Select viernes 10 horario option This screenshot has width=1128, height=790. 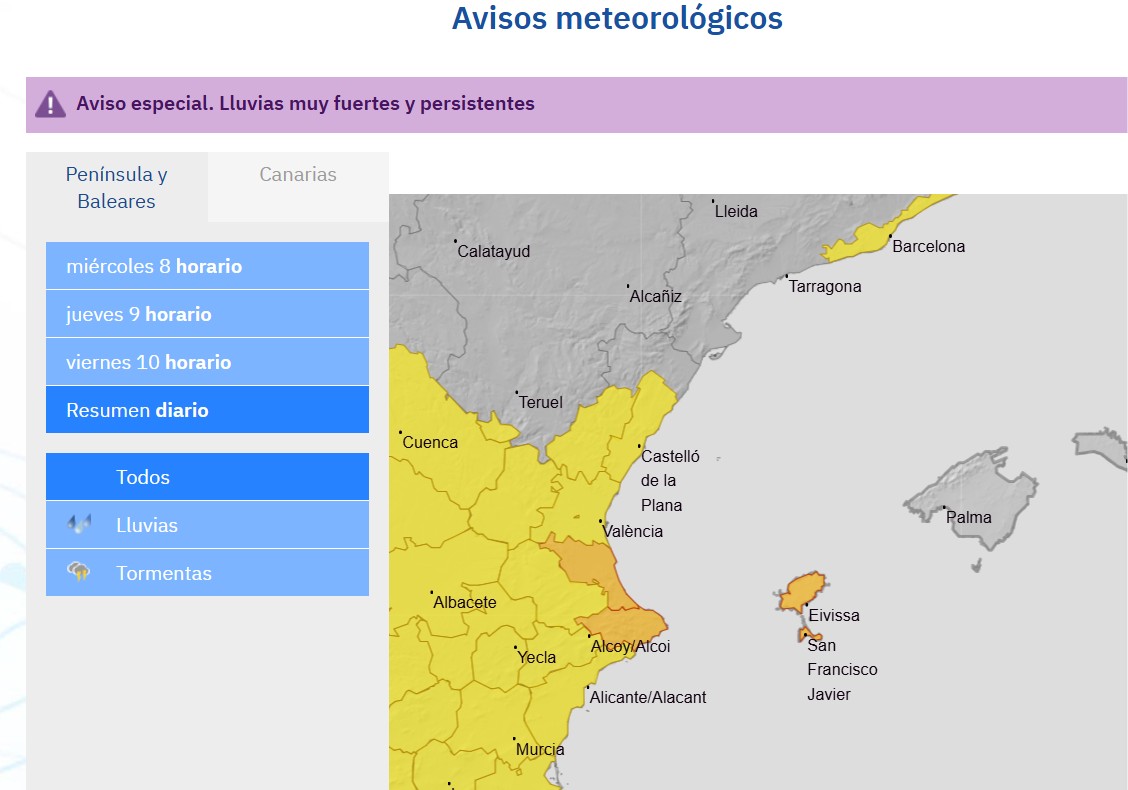[207, 362]
